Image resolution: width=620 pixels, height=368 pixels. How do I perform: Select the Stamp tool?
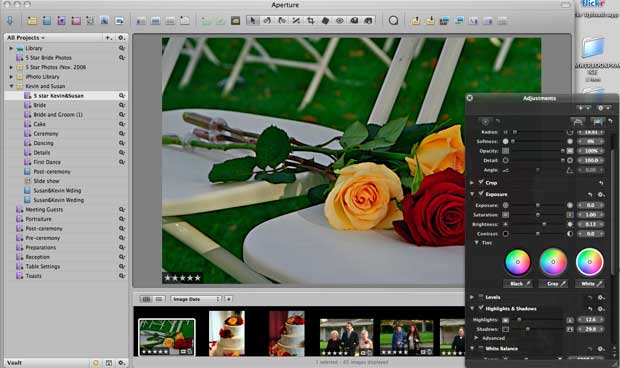pyautogui.click(x=368, y=21)
